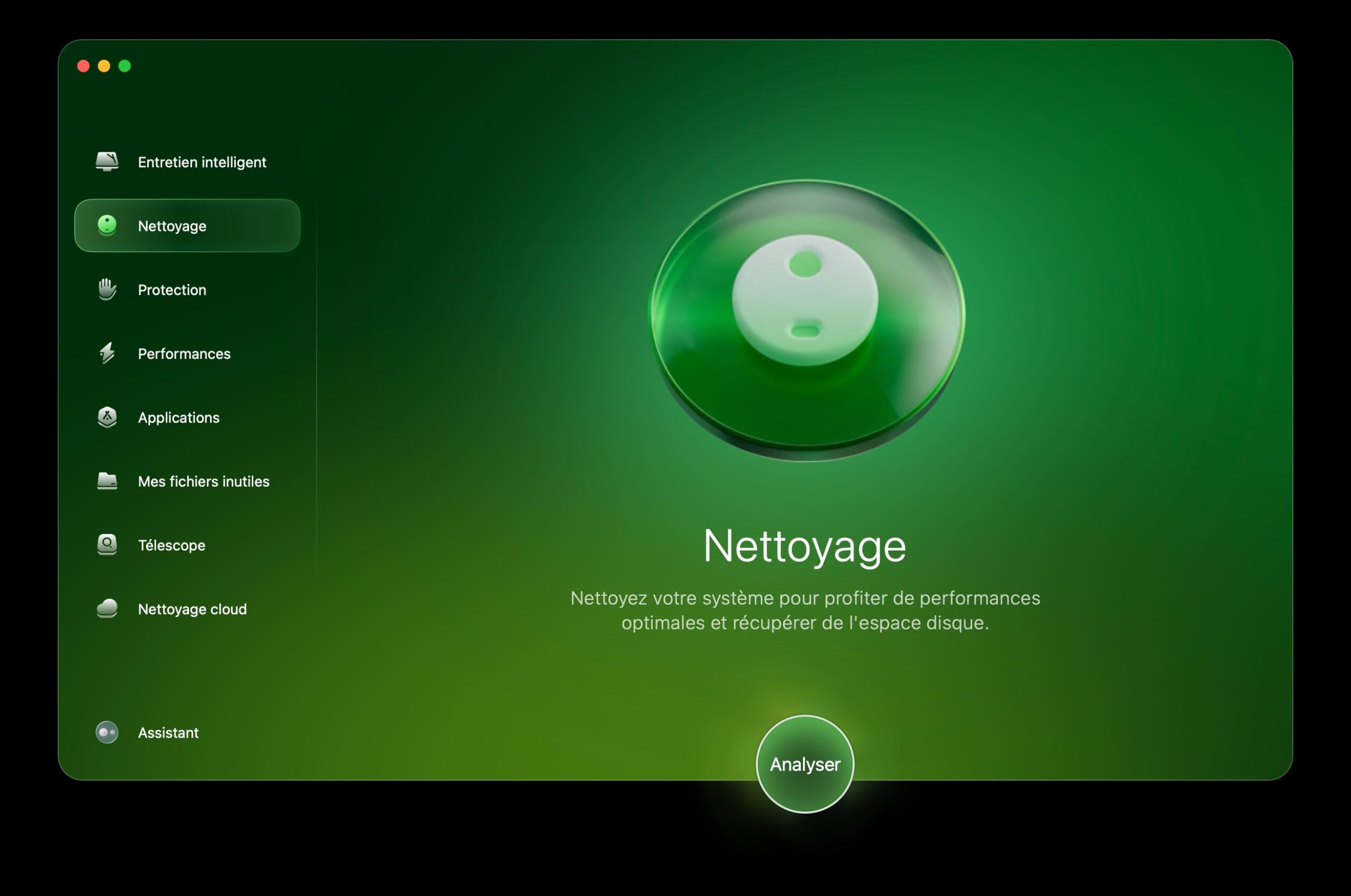
Task: Open the Entretien intelligent label text
Action: coord(202,163)
